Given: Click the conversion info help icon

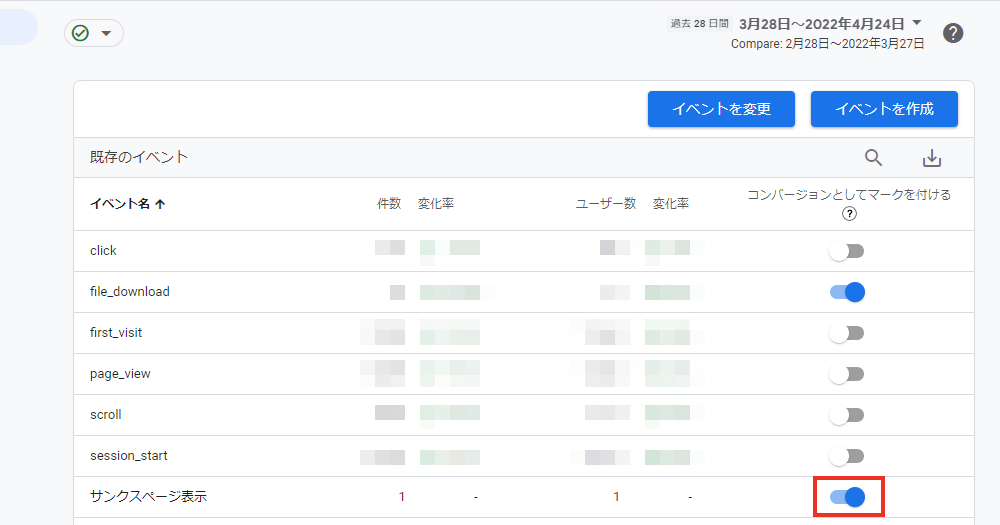Looking at the screenshot, I should coord(849,214).
